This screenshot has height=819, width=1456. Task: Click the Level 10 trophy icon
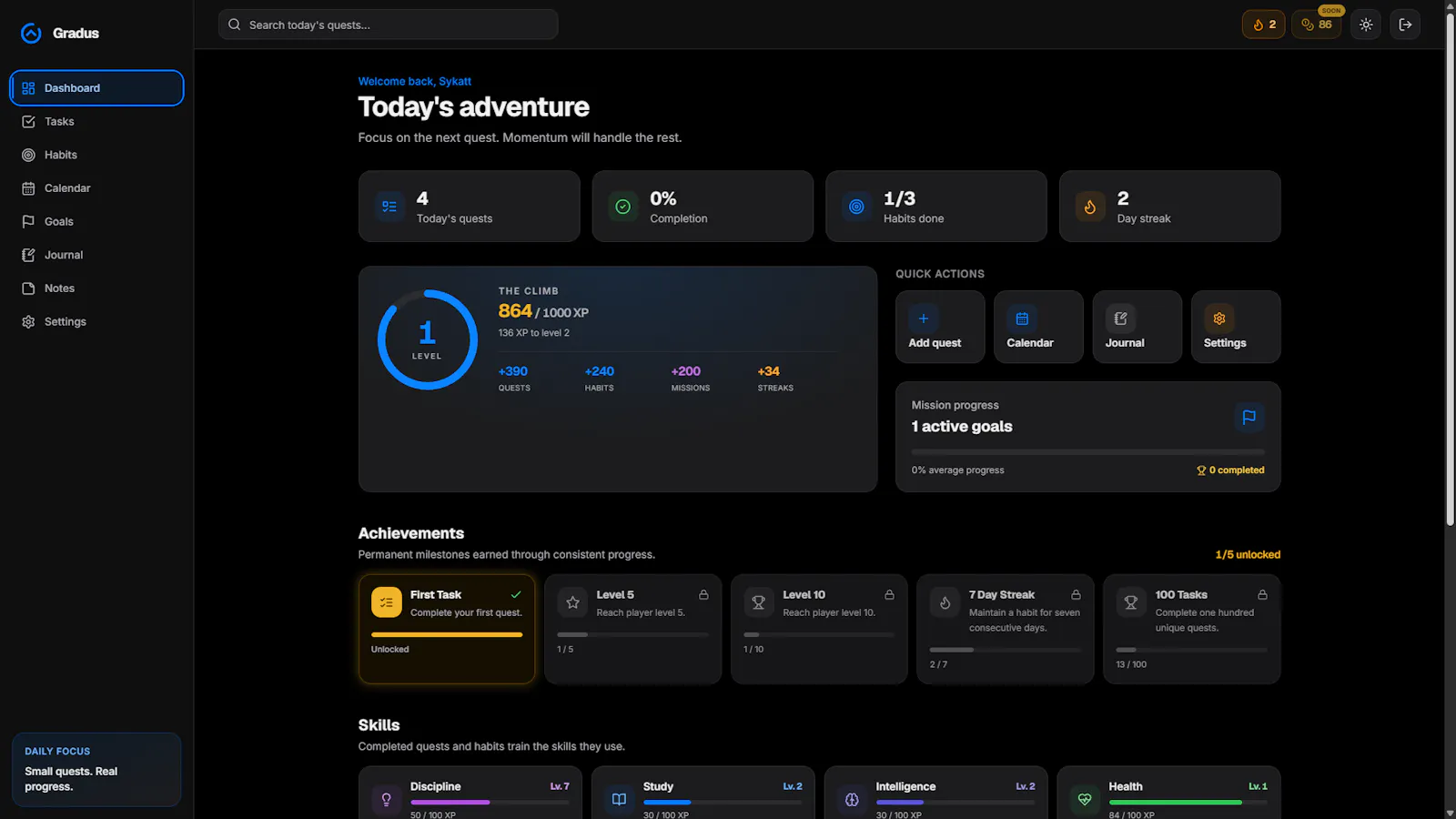coord(758,602)
